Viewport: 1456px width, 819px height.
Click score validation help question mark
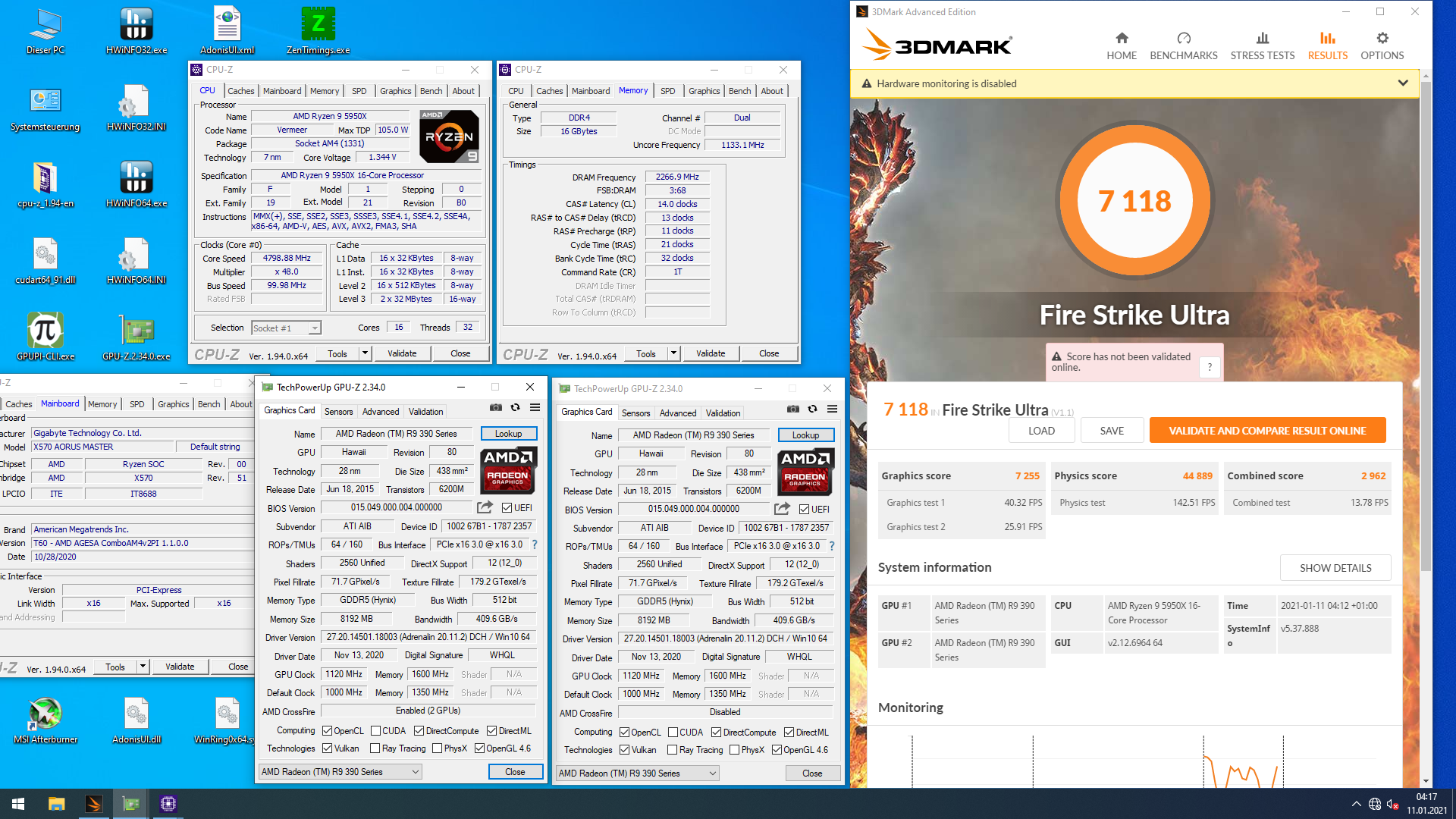(1210, 367)
